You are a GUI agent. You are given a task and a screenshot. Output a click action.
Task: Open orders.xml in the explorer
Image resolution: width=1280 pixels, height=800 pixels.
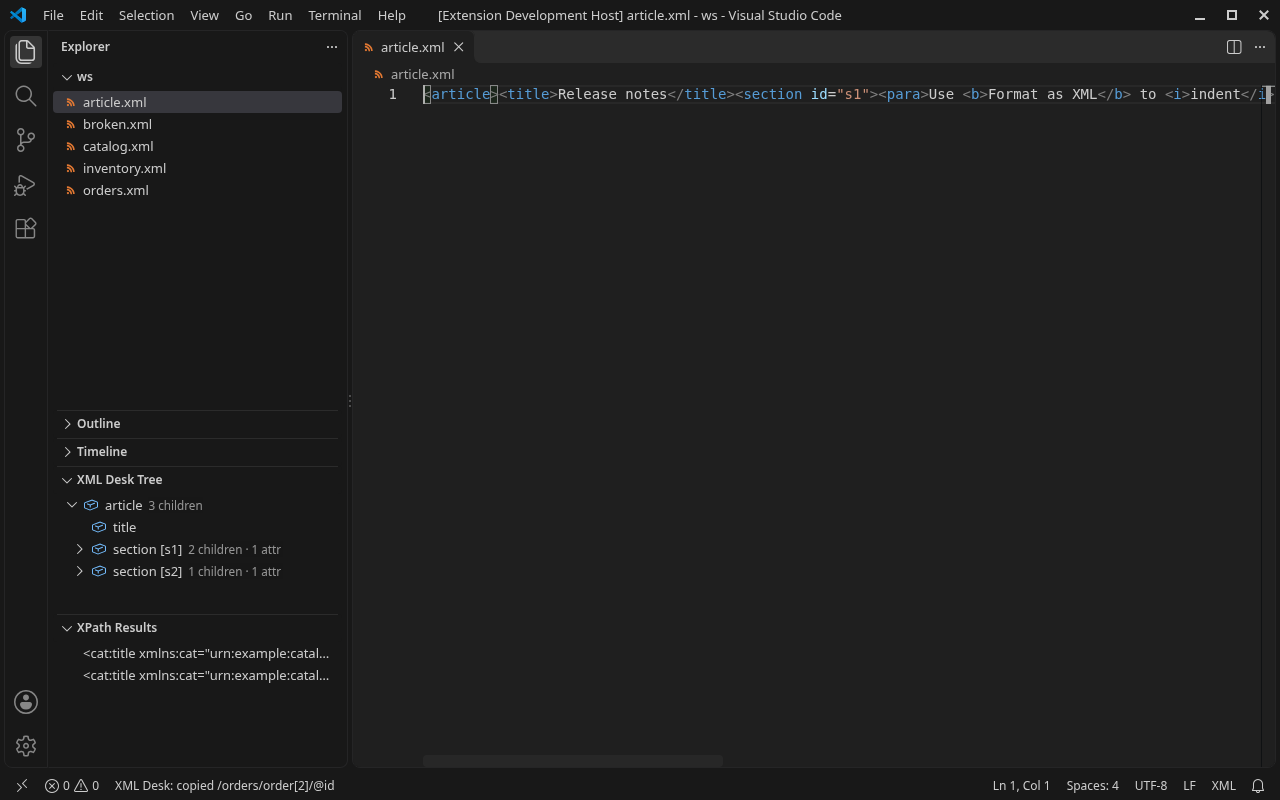[x=197, y=191]
